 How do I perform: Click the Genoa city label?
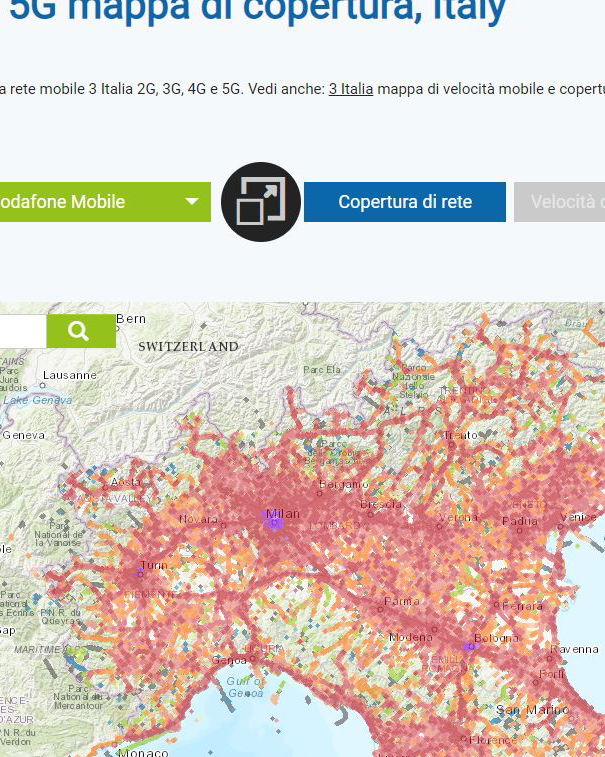tap(229, 659)
